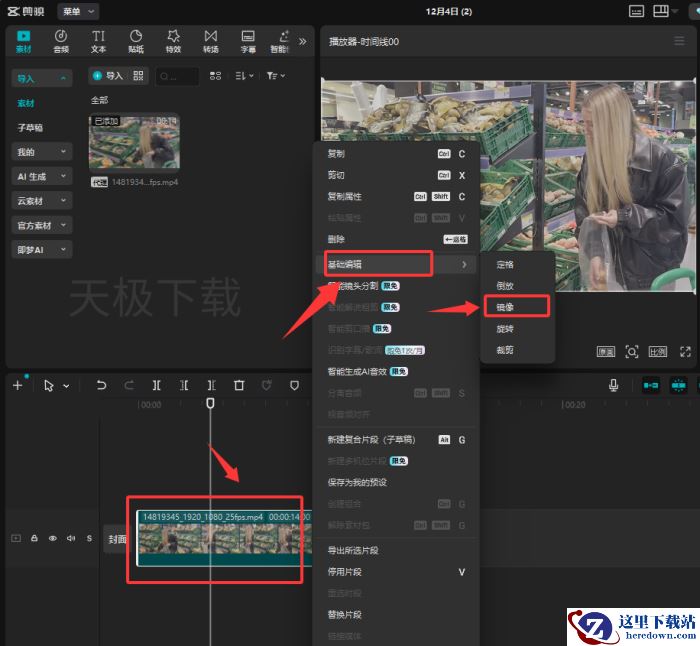Screen dimensions: 700x646
Task: Select 子草稿 in the left sidebar
Action: tap(30, 128)
